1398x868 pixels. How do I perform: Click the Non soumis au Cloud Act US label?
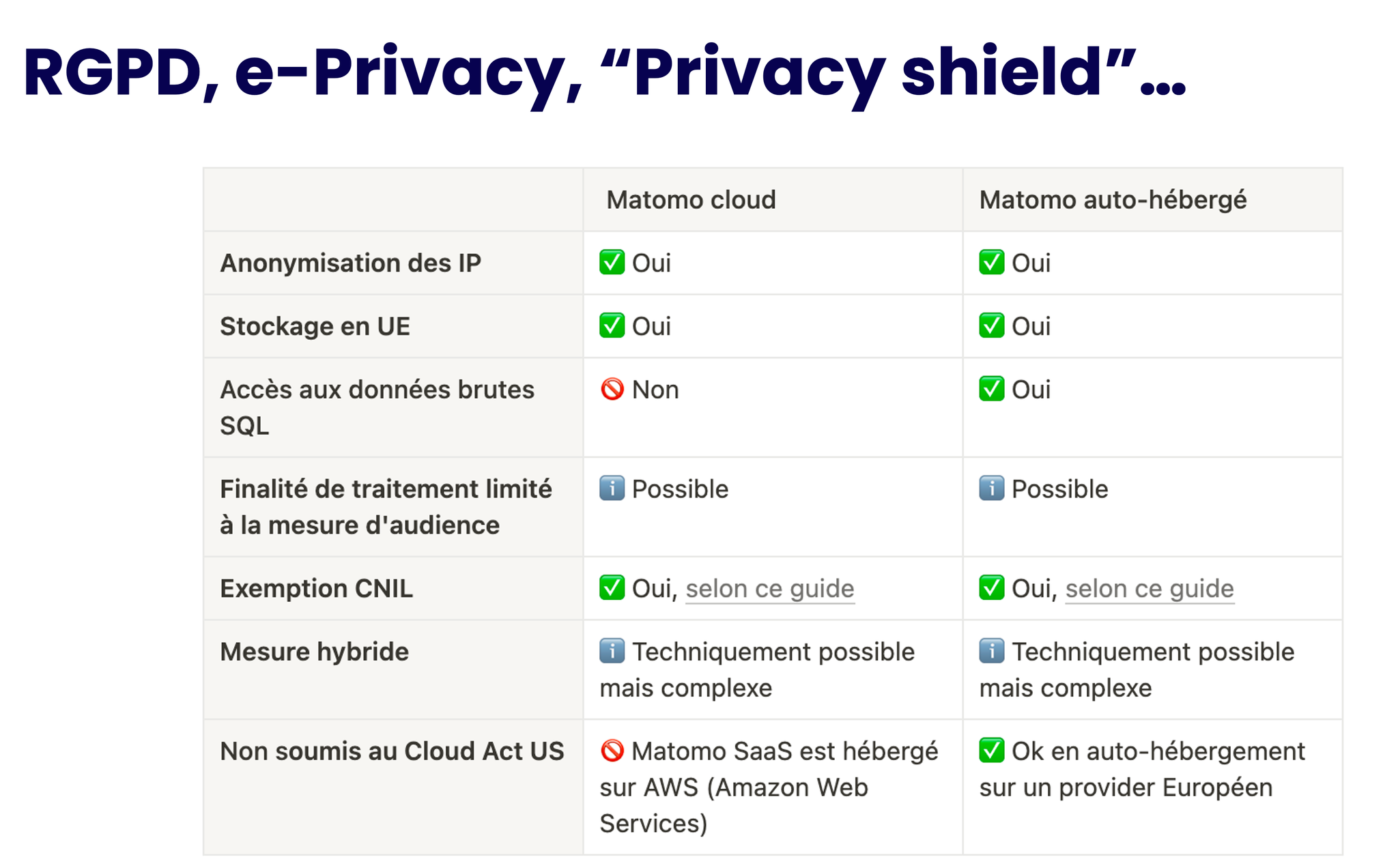tap(392, 751)
